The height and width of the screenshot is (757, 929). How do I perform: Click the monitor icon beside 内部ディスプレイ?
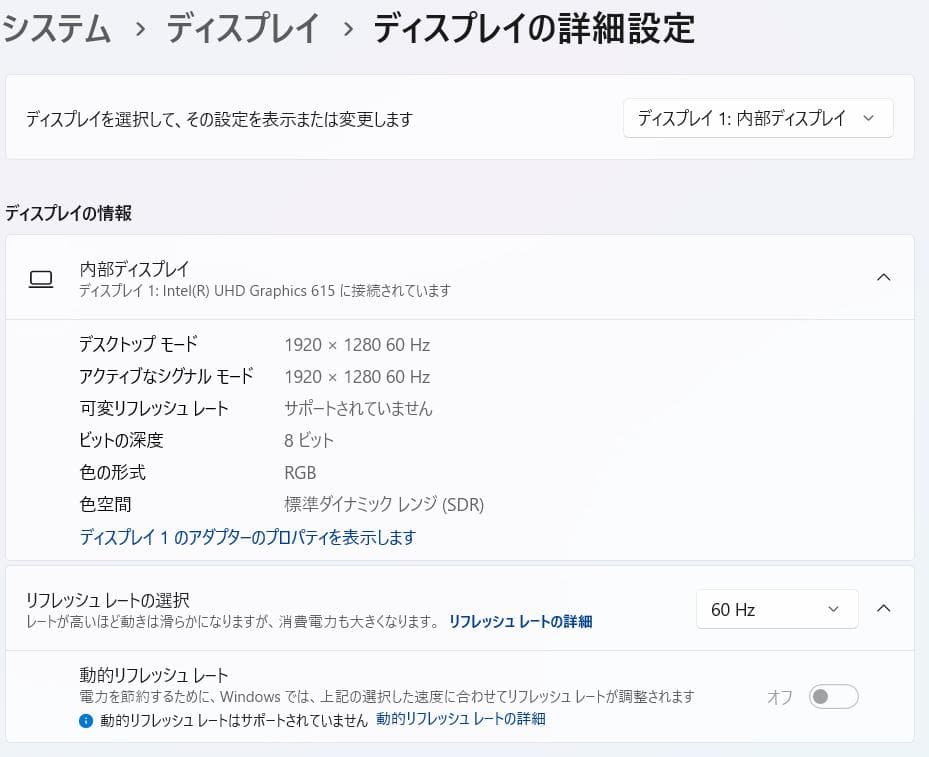[x=40, y=278]
